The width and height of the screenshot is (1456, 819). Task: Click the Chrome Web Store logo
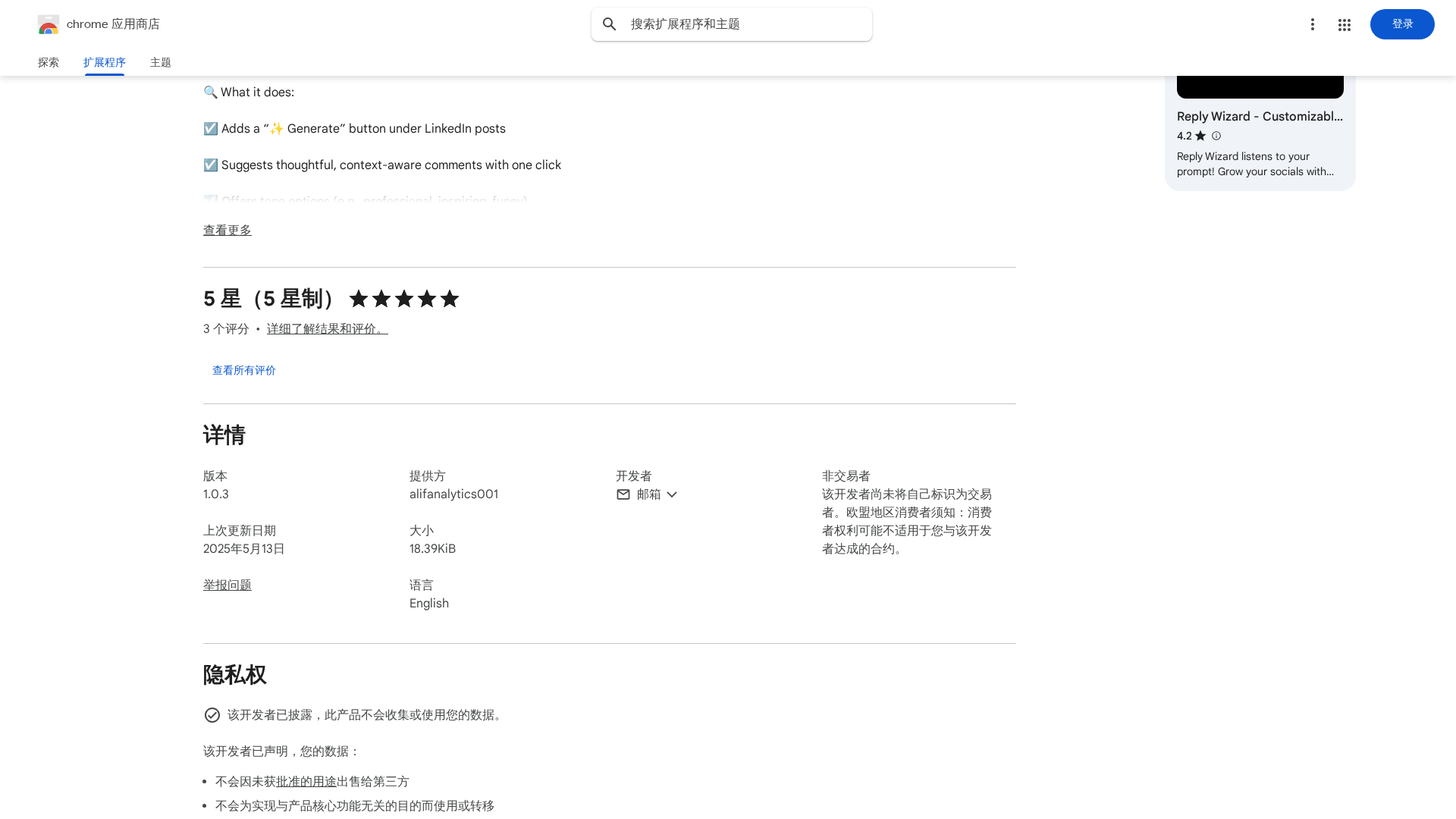coord(49,24)
